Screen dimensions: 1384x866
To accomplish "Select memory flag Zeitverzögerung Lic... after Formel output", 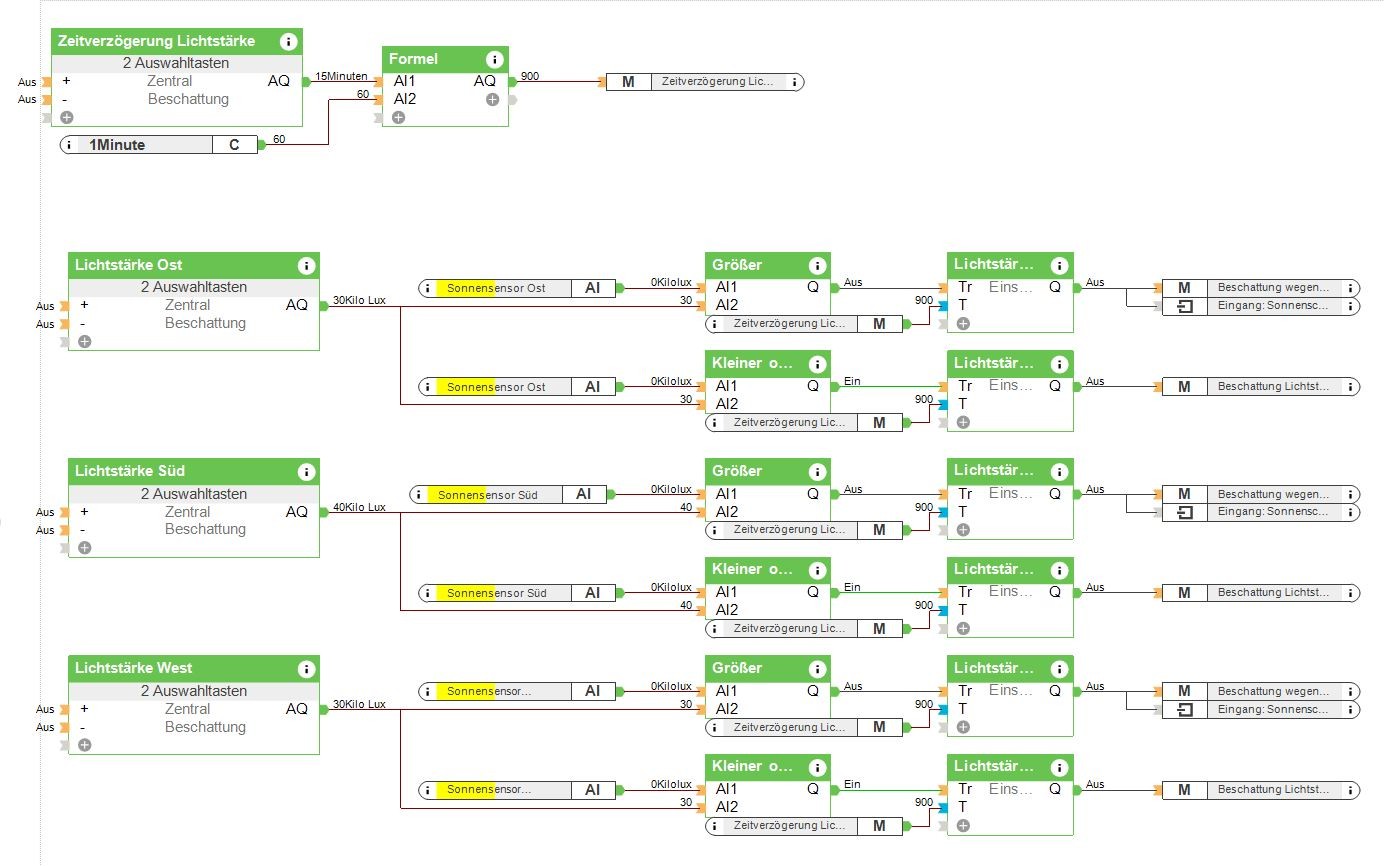I will click(x=705, y=82).
